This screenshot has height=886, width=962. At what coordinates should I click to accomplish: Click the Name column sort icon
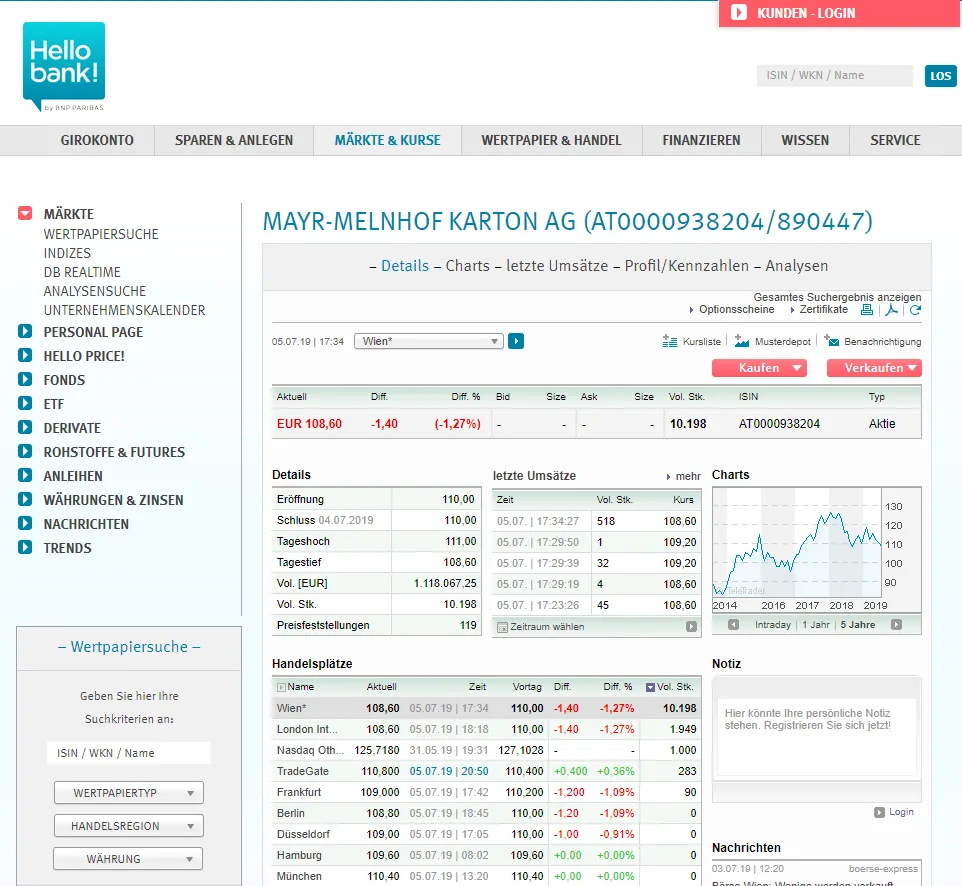(x=281, y=687)
